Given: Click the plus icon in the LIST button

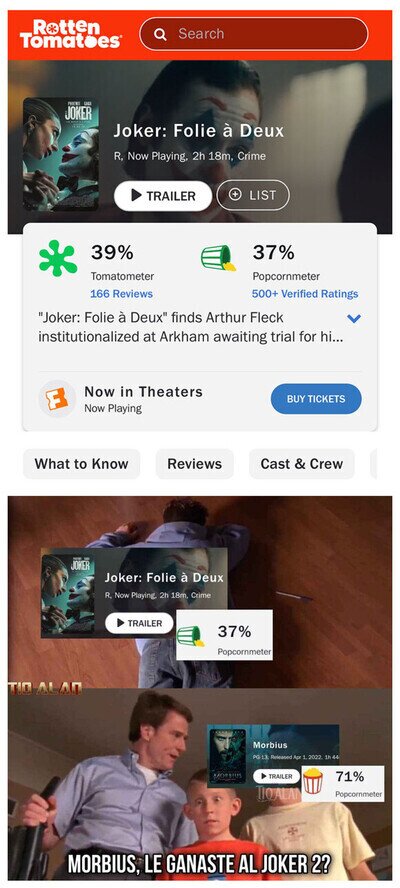Looking at the screenshot, I should [x=235, y=195].
